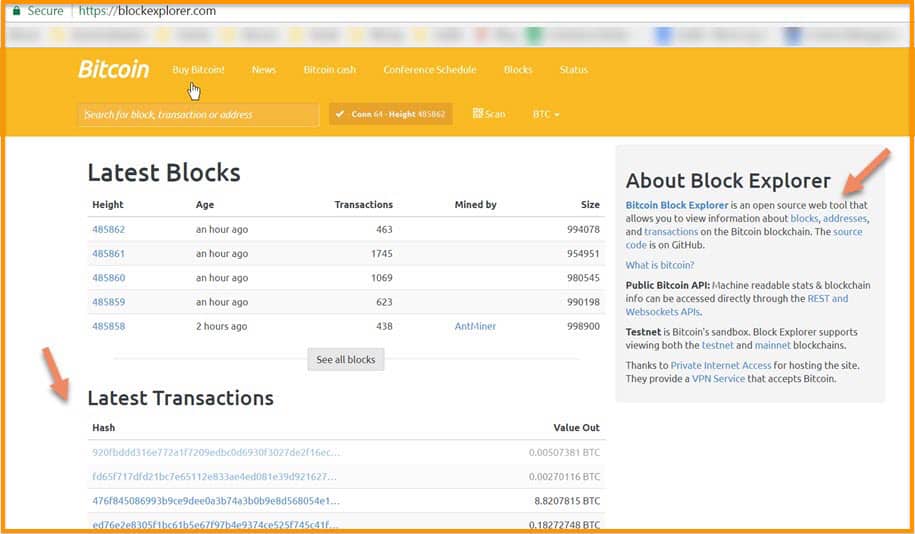Screen dimensions: 915x534
Task: Click the See all blocks button
Action: pyautogui.click(x=345, y=360)
